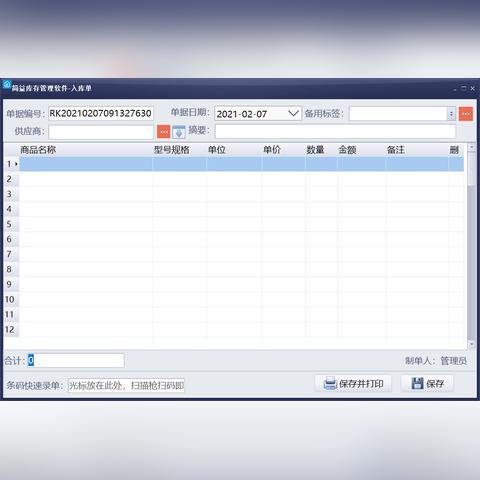Click the 金额 column header
This screenshot has width=480, height=480.
click(x=348, y=150)
